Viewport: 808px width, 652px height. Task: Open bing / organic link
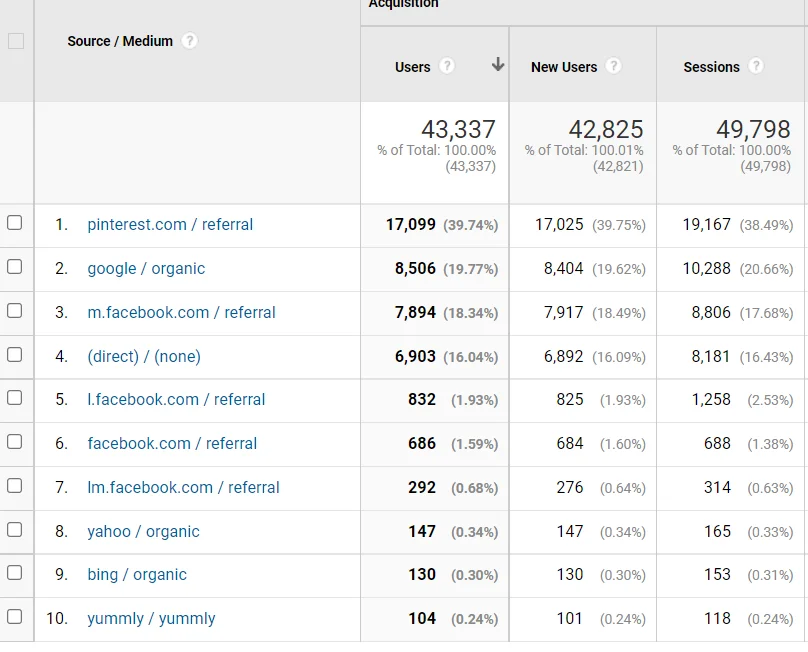(137, 575)
